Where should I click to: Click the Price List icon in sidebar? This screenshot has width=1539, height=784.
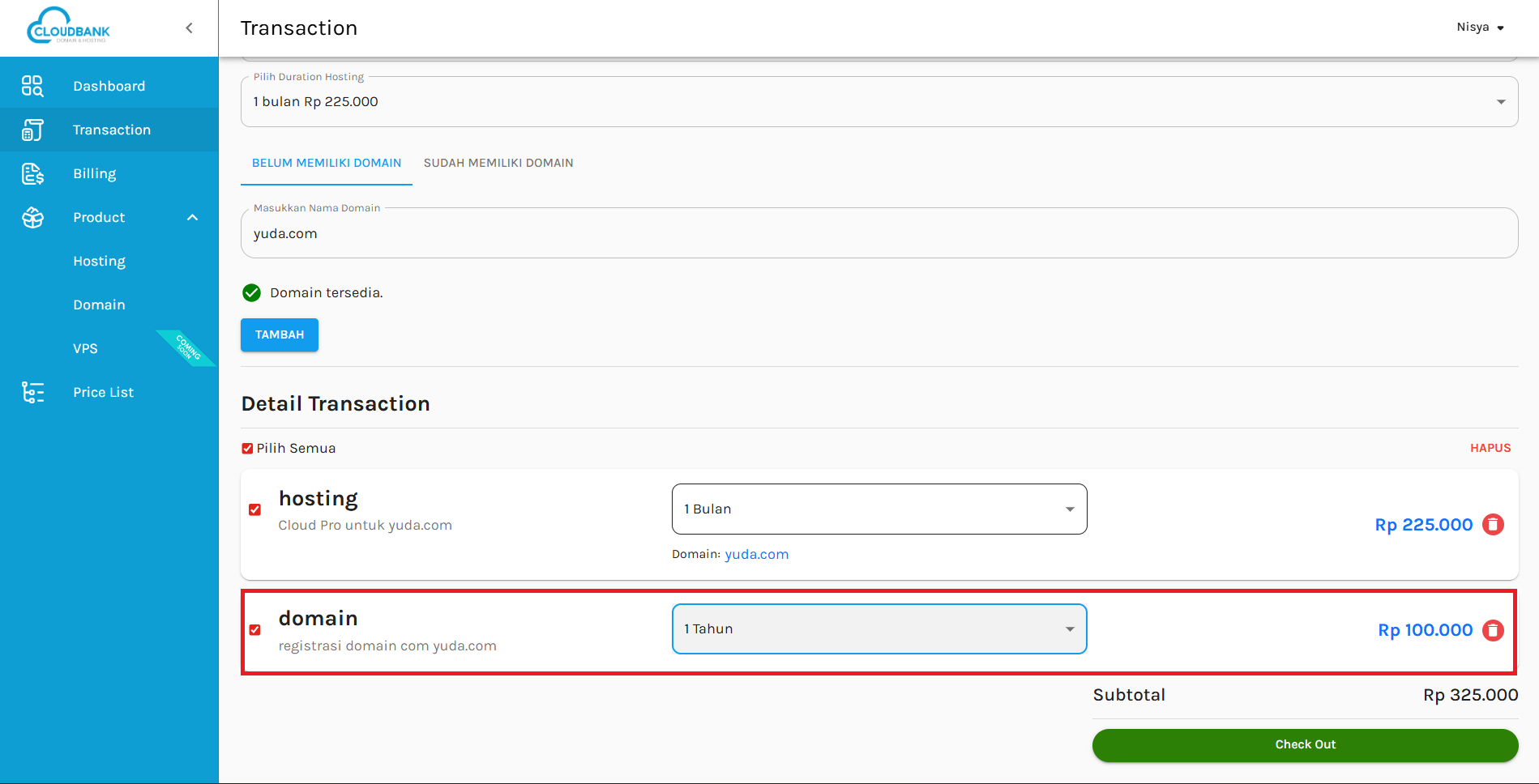(x=32, y=392)
